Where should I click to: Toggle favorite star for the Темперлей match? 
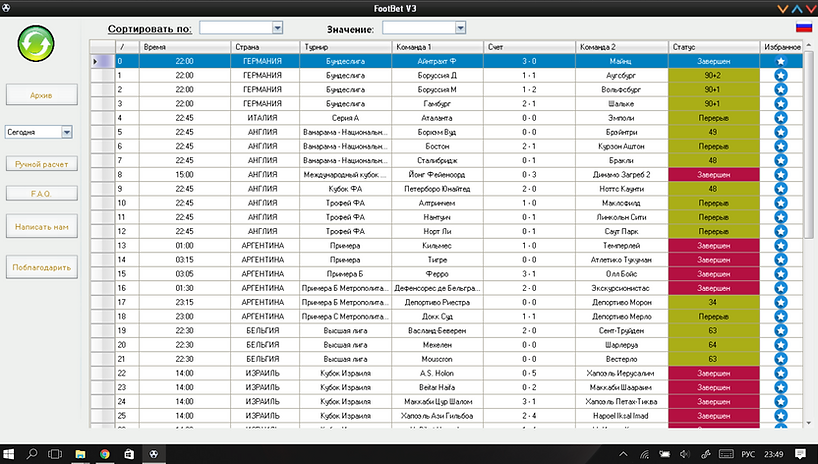[x=781, y=244]
